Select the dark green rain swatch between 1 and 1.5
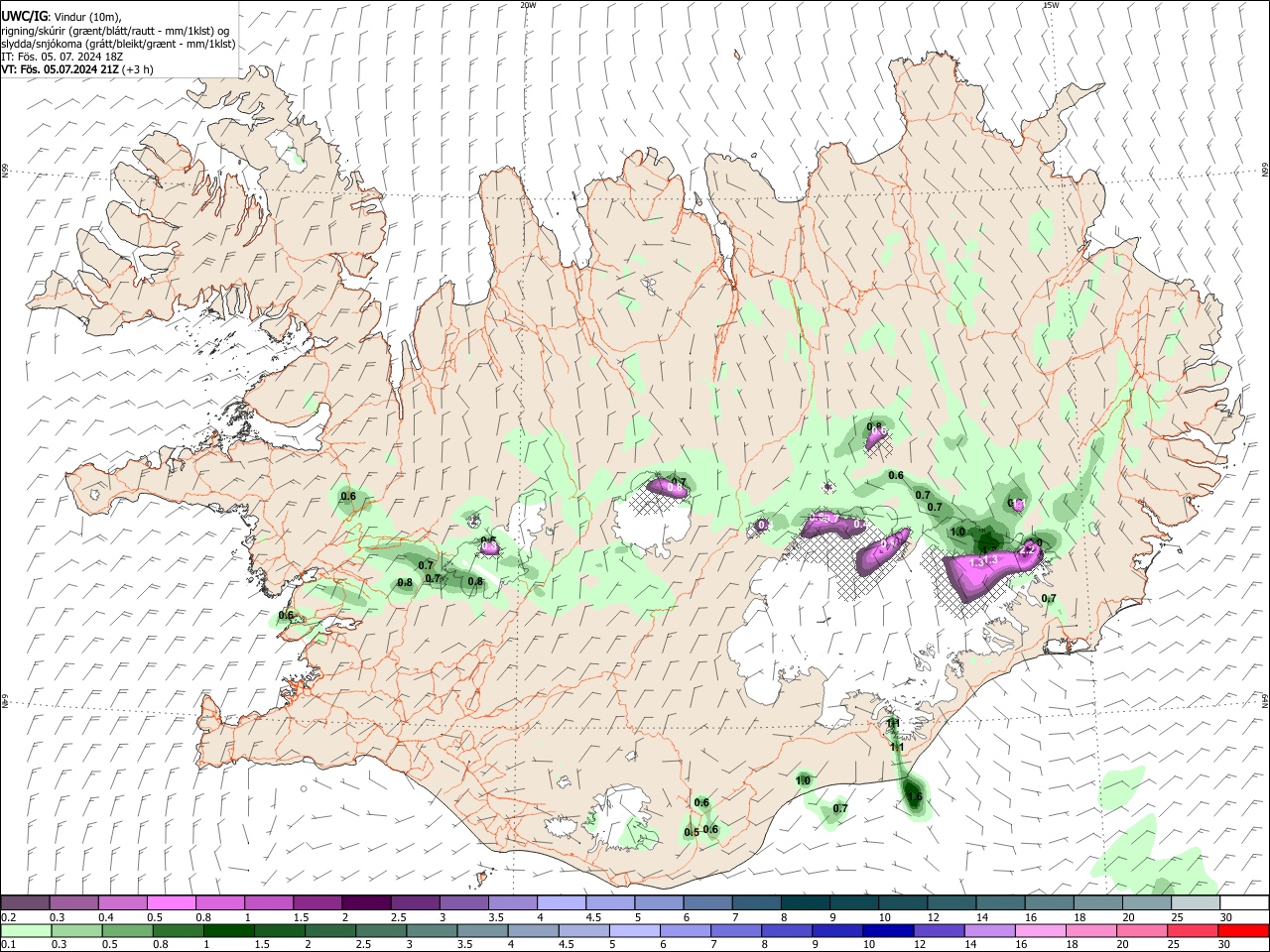The width and height of the screenshot is (1270, 952). 228,931
